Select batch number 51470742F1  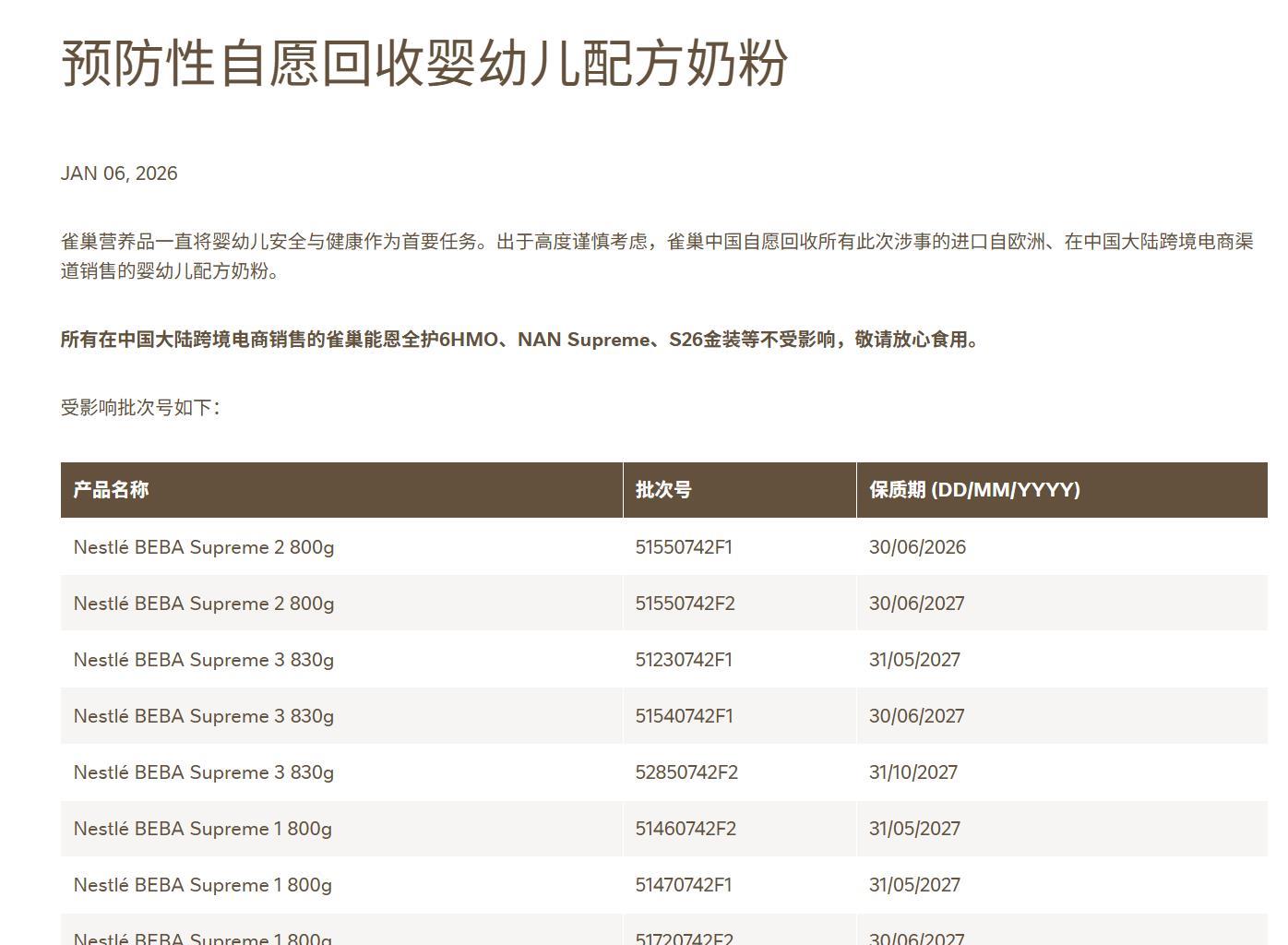685,884
